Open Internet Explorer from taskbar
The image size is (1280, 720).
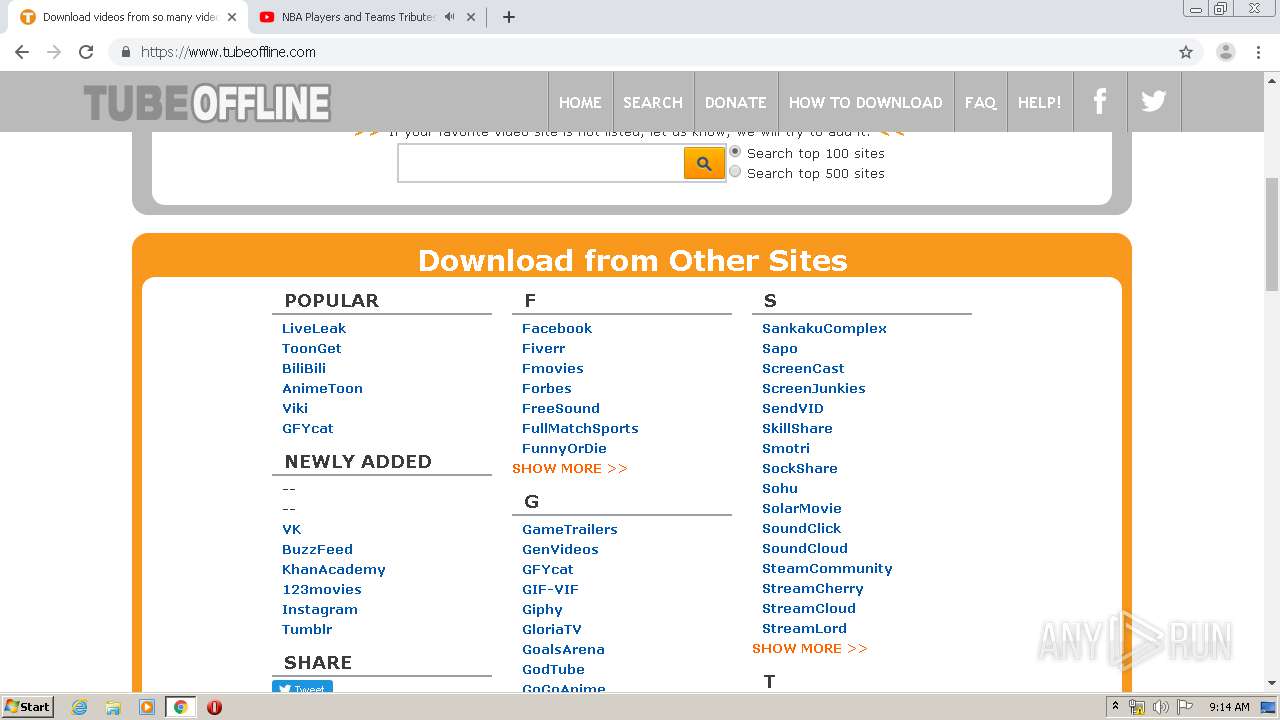80,707
